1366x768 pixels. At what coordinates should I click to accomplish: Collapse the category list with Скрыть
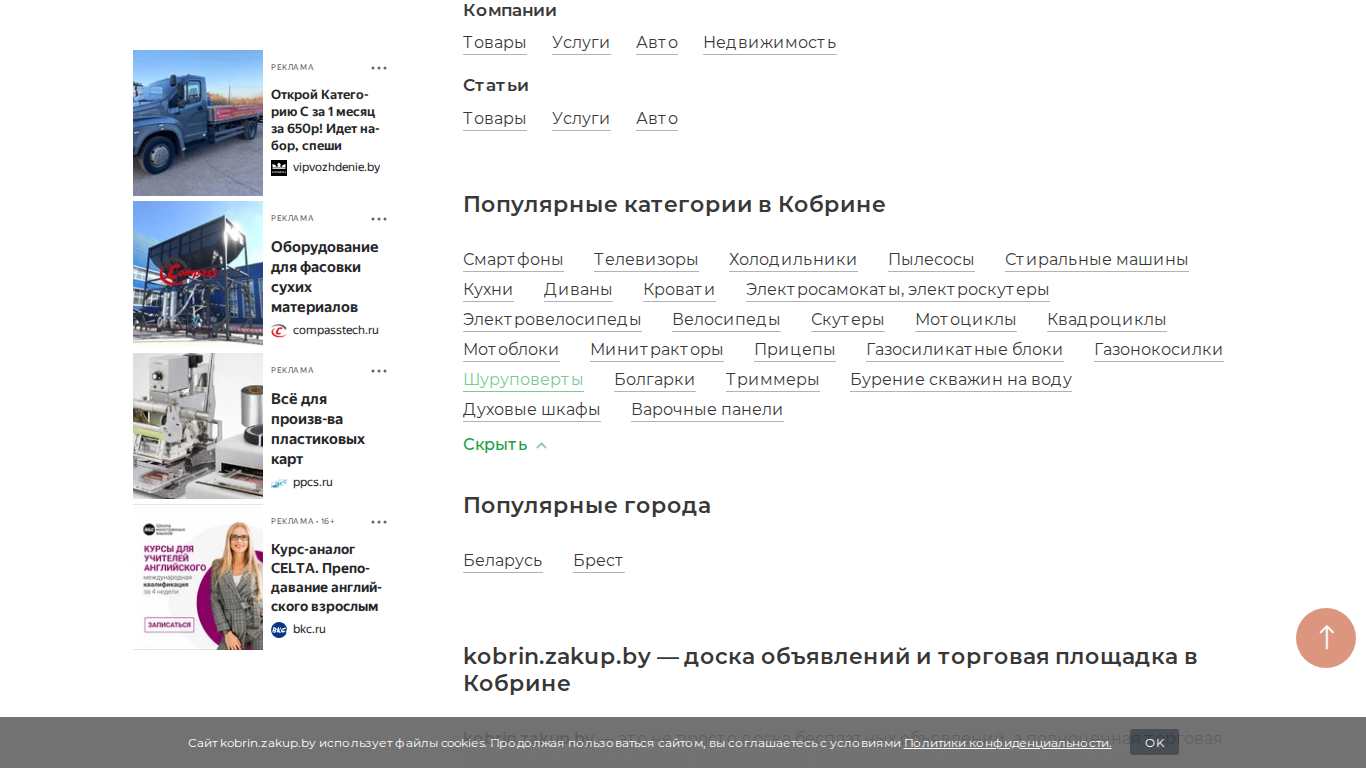point(505,445)
